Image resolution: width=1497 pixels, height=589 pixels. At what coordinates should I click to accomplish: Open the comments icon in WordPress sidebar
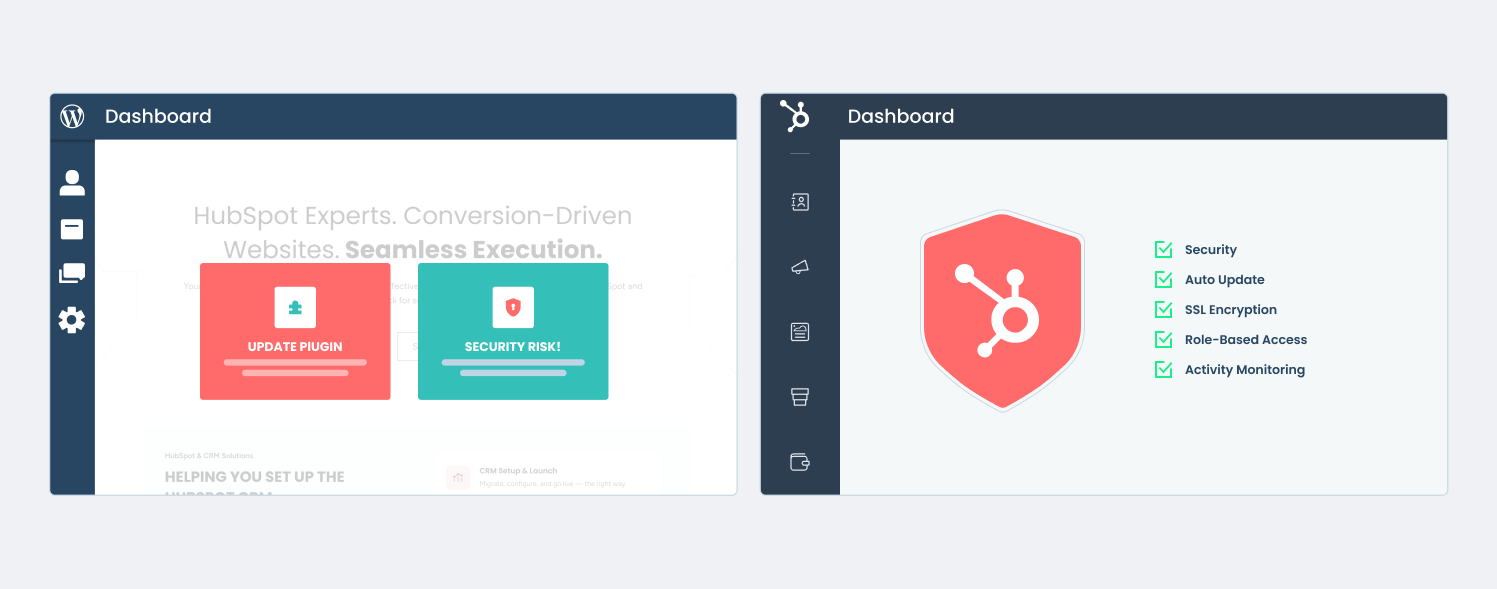click(x=72, y=274)
